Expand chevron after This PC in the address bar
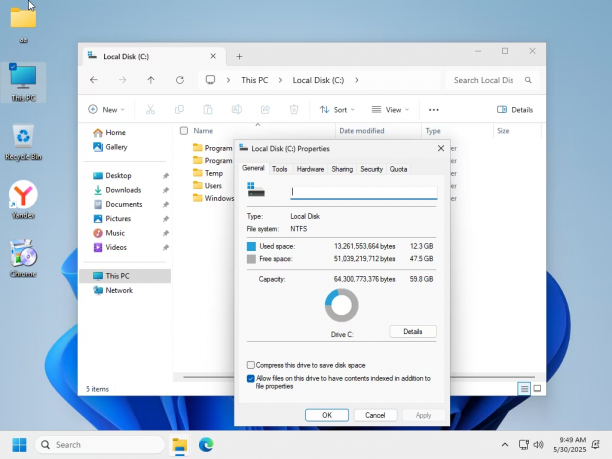Viewport: 612px width, 459px height. (280, 80)
